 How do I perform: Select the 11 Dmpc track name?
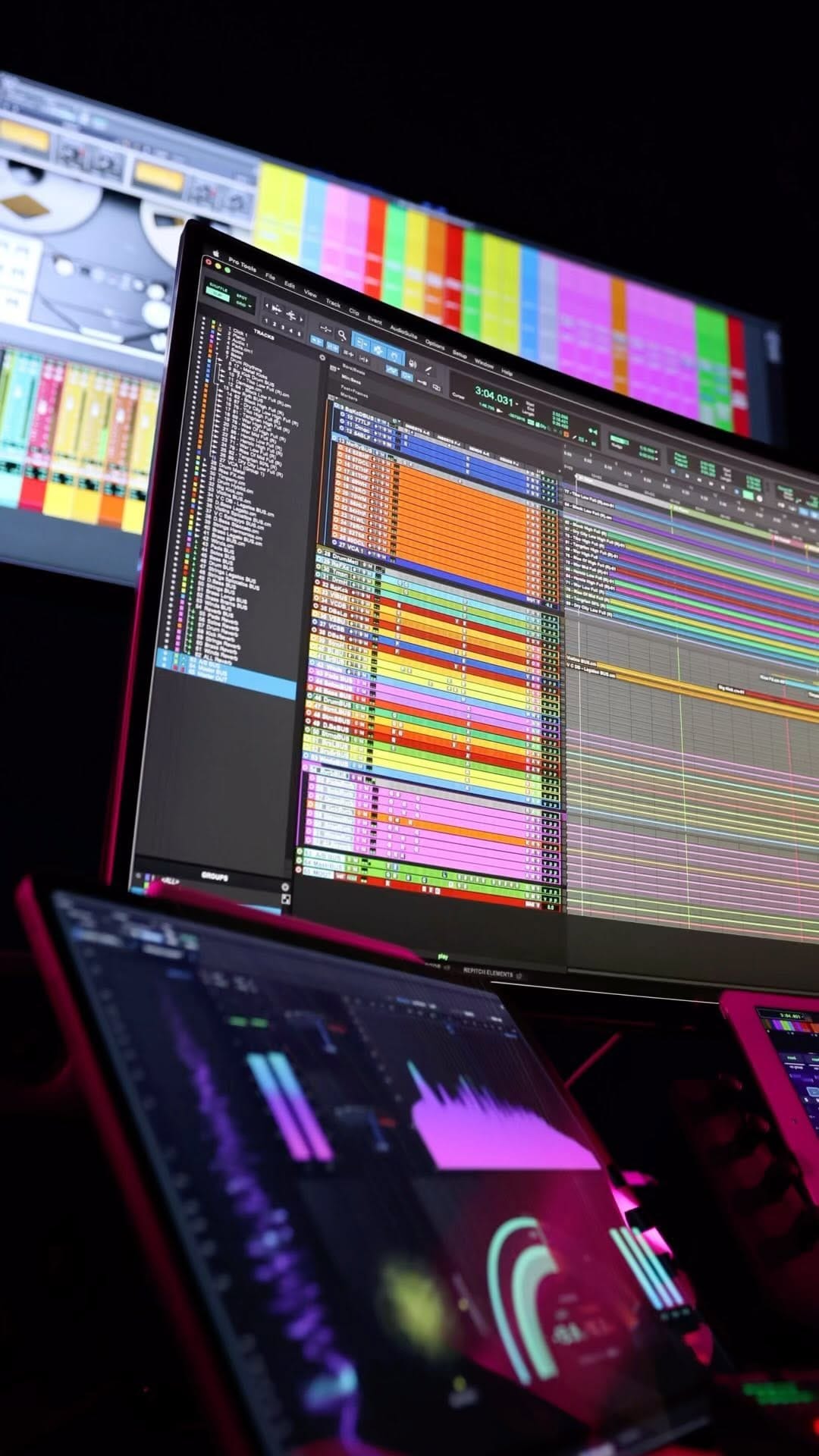click(359, 427)
